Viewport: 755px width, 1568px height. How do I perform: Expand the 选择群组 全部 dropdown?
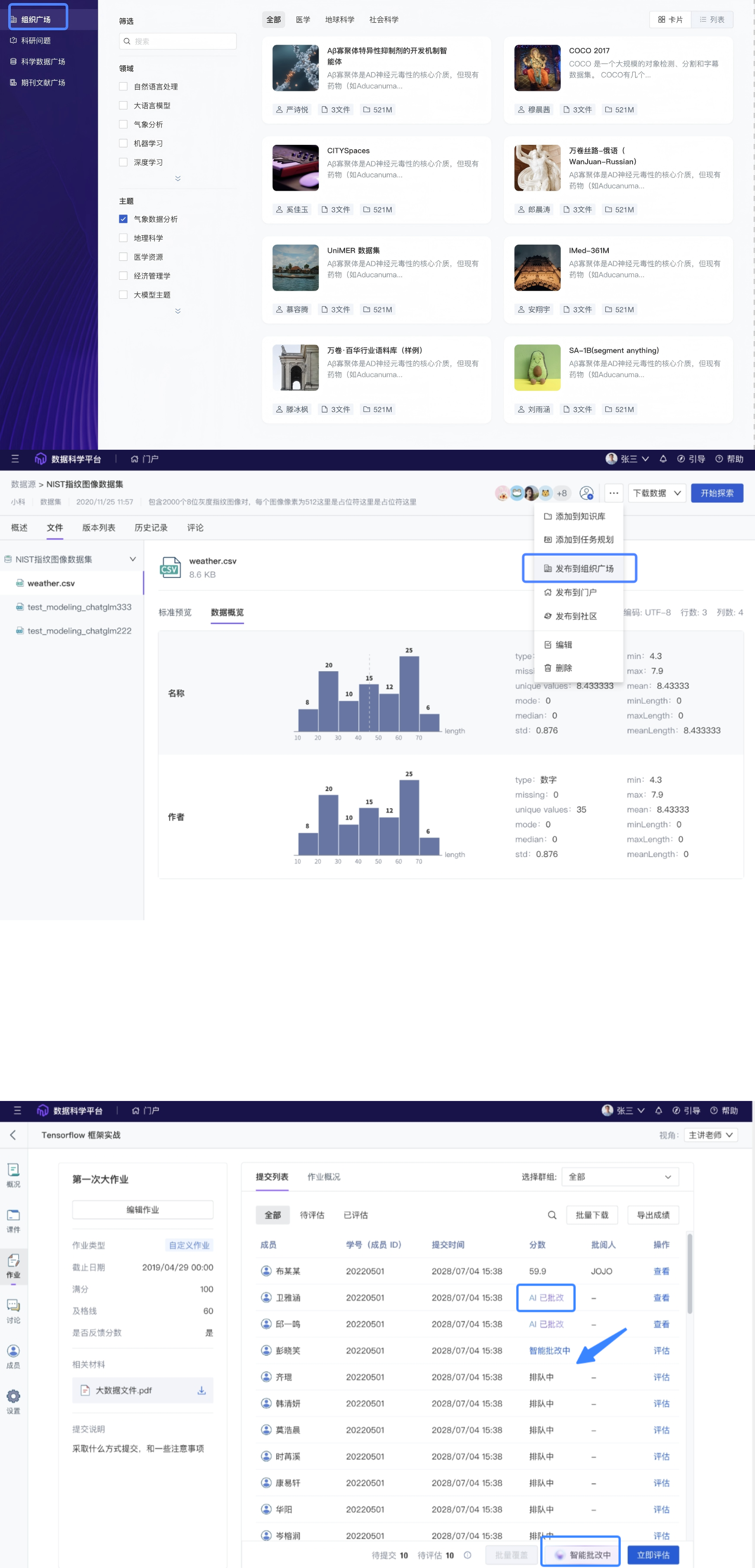click(x=619, y=1177)
